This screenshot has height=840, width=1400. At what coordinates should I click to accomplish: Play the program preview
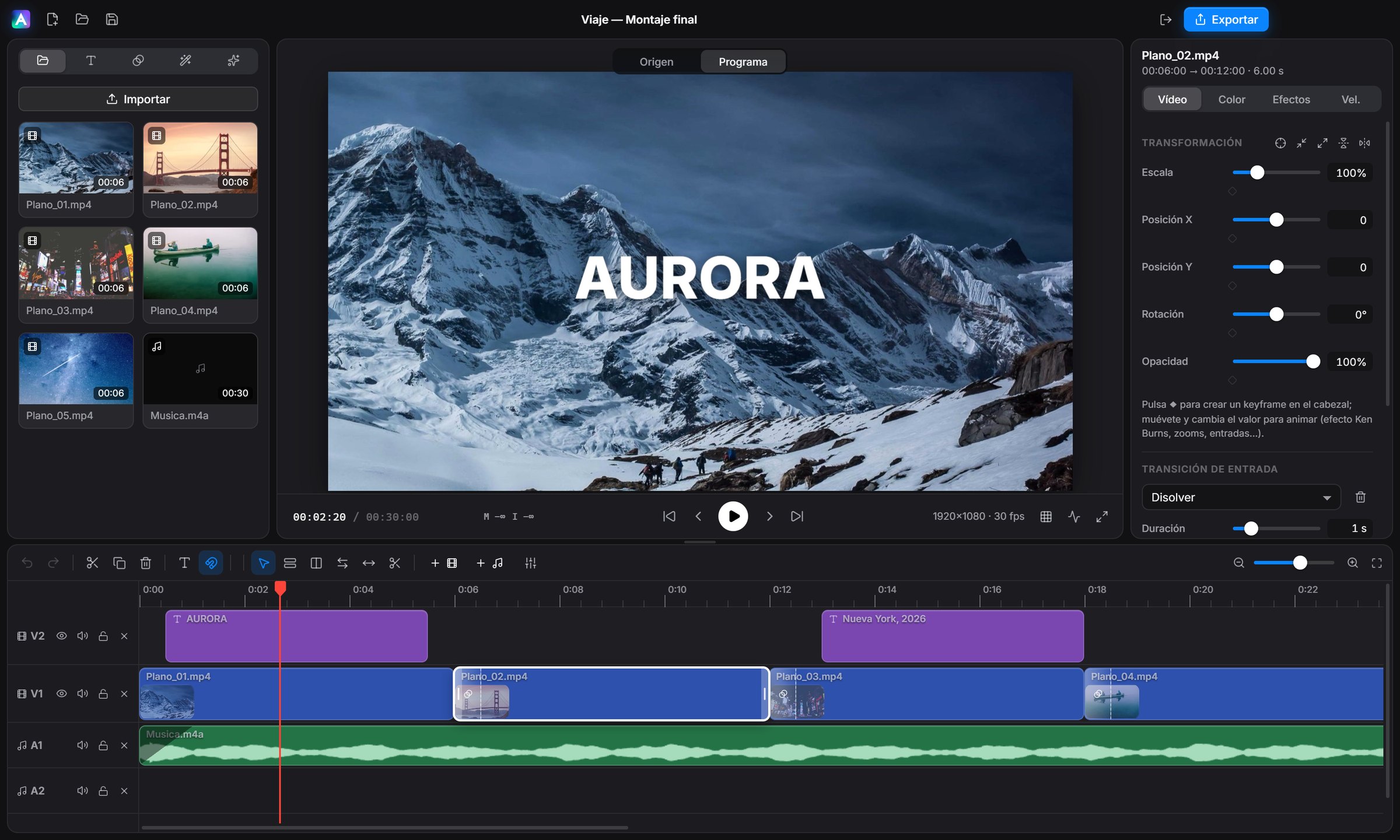coord(733,516)
